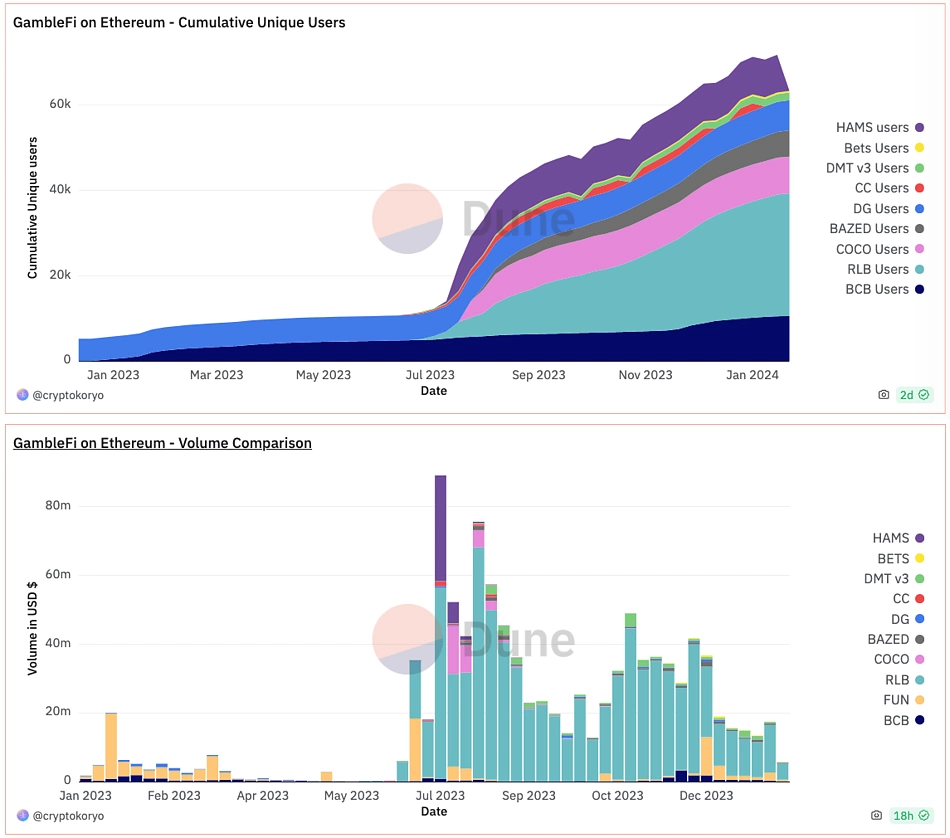The height and width of the screenshot is (838, 950).
Task: Click the purple HAMS color dot in the volume legend
Action: 919,538
